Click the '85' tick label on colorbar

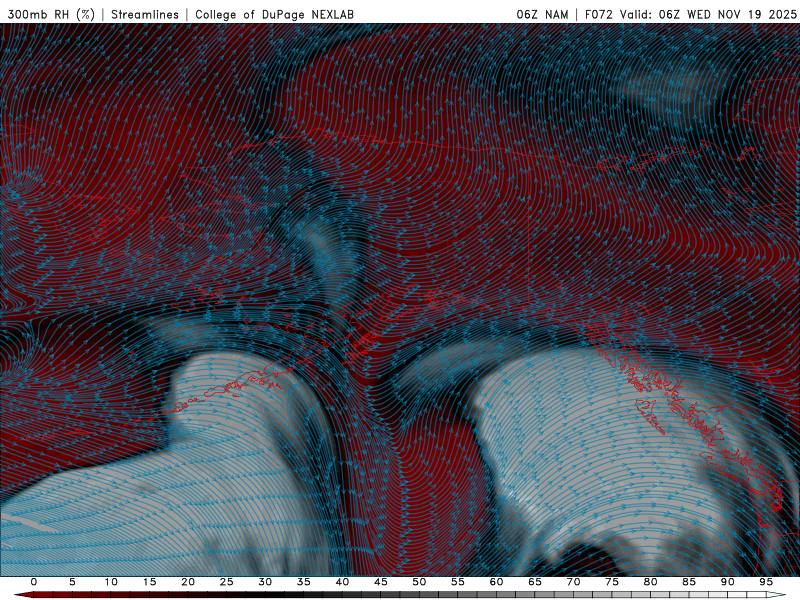[x=689, y=582]
